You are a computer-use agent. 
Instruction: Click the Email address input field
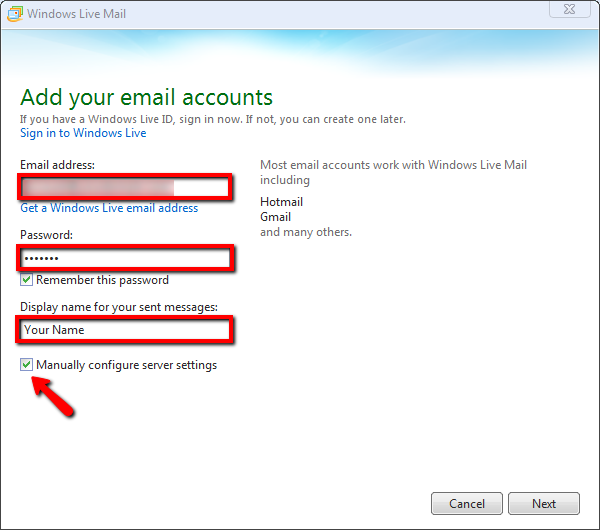(x=125, y=188)
